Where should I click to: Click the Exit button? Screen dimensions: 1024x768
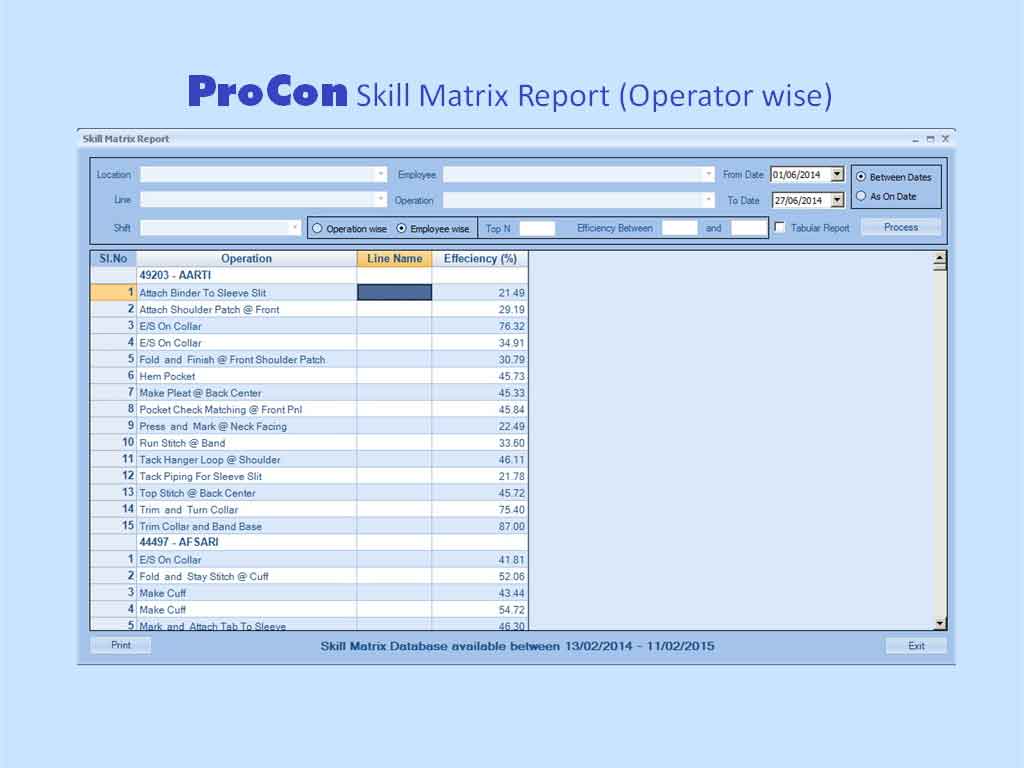tap(916, 646)
